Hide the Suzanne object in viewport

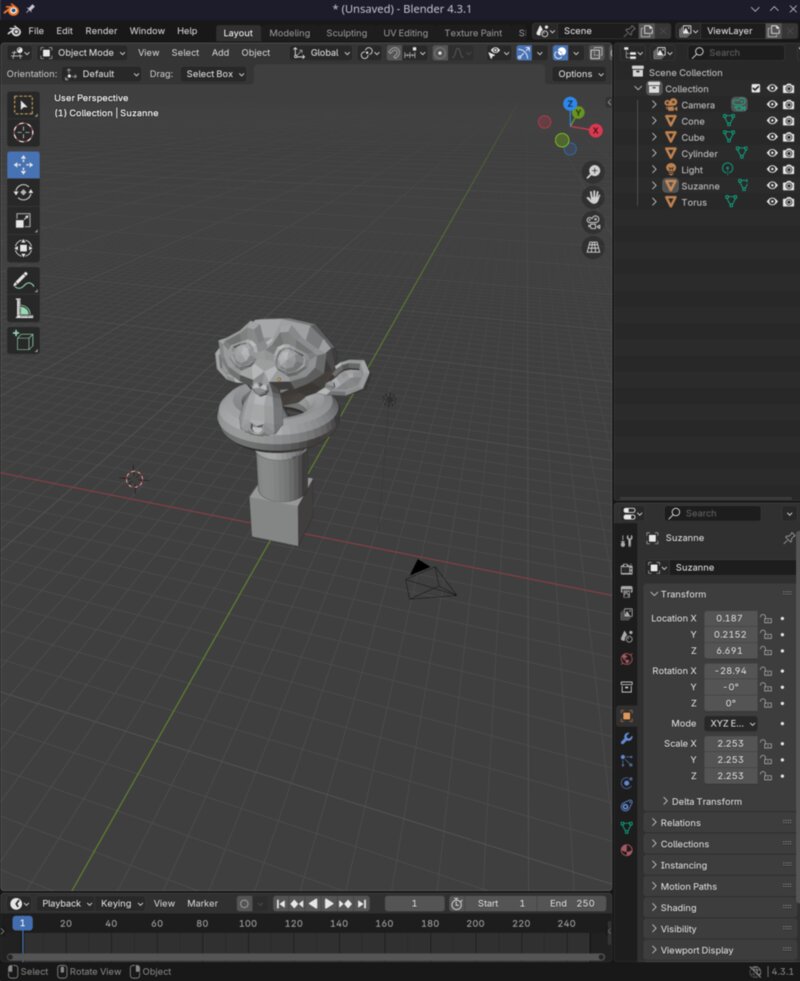[772, 186]
